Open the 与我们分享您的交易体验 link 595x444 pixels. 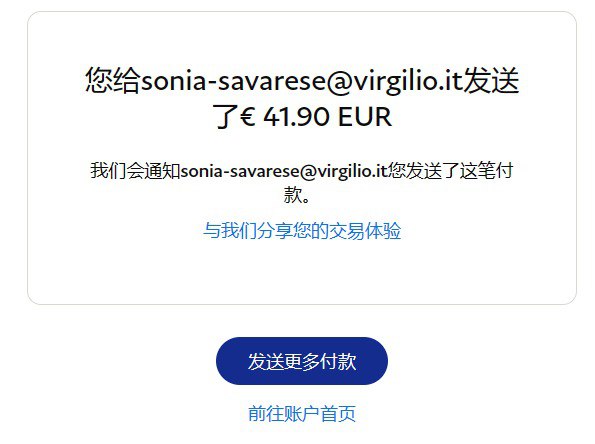pyautogui.click(x=302, y=230)
